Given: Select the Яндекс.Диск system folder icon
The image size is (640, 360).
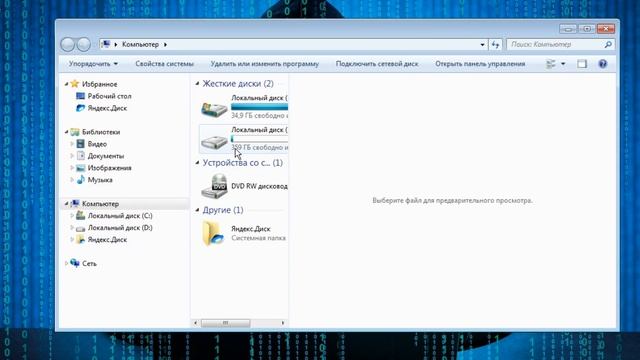Looking at the screenshot, I should pos(213,233).
